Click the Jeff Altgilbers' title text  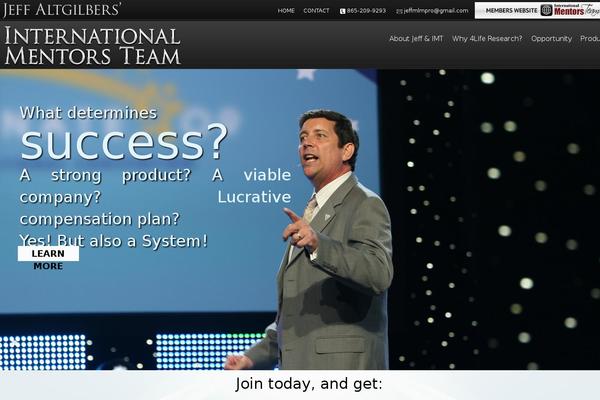point(62,10)
